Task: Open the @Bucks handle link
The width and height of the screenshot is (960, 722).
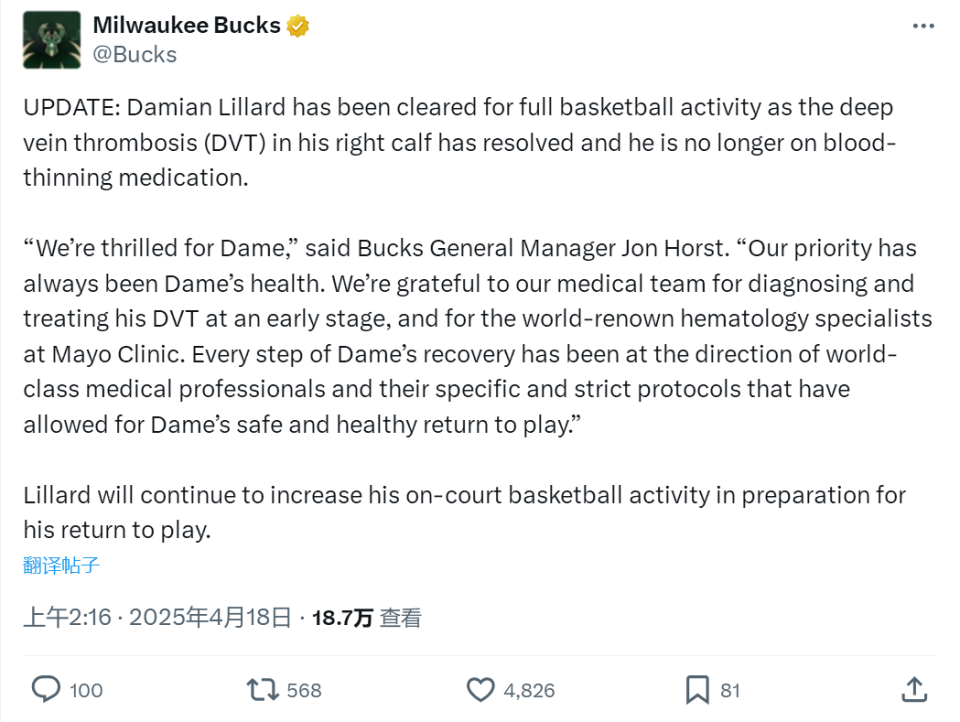Action: point(134,54)
